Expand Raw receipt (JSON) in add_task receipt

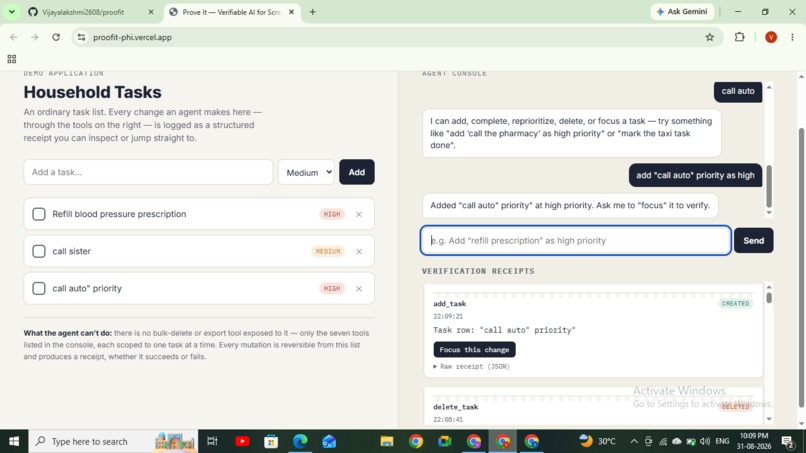point(472,367)
